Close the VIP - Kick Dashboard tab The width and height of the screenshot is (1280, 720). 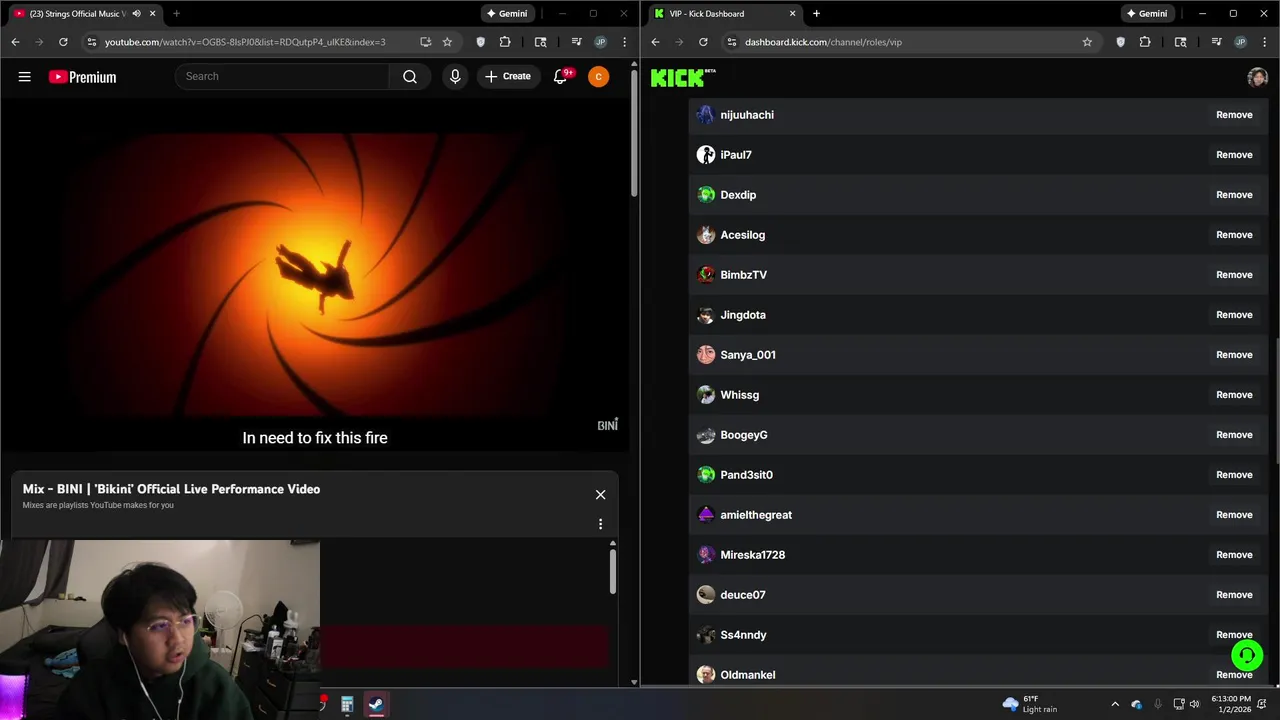[x=792, y=13]
